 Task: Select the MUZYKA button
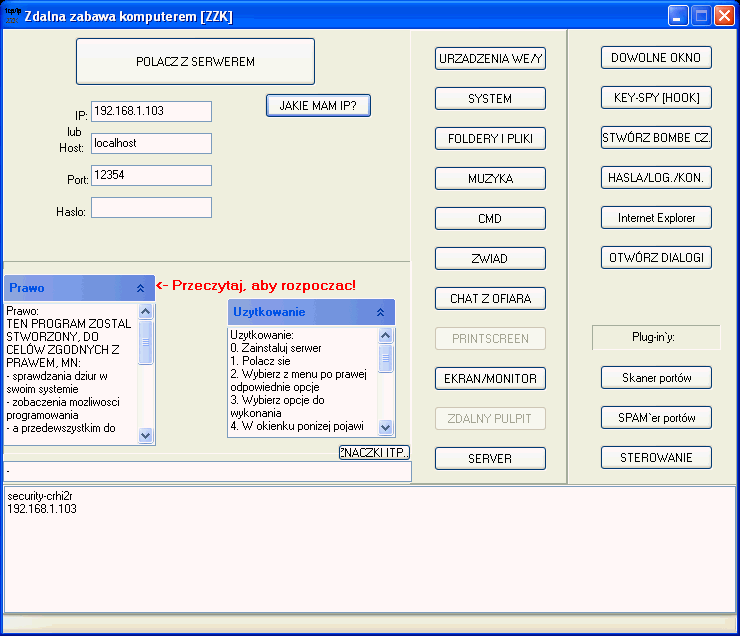point(490,179)
